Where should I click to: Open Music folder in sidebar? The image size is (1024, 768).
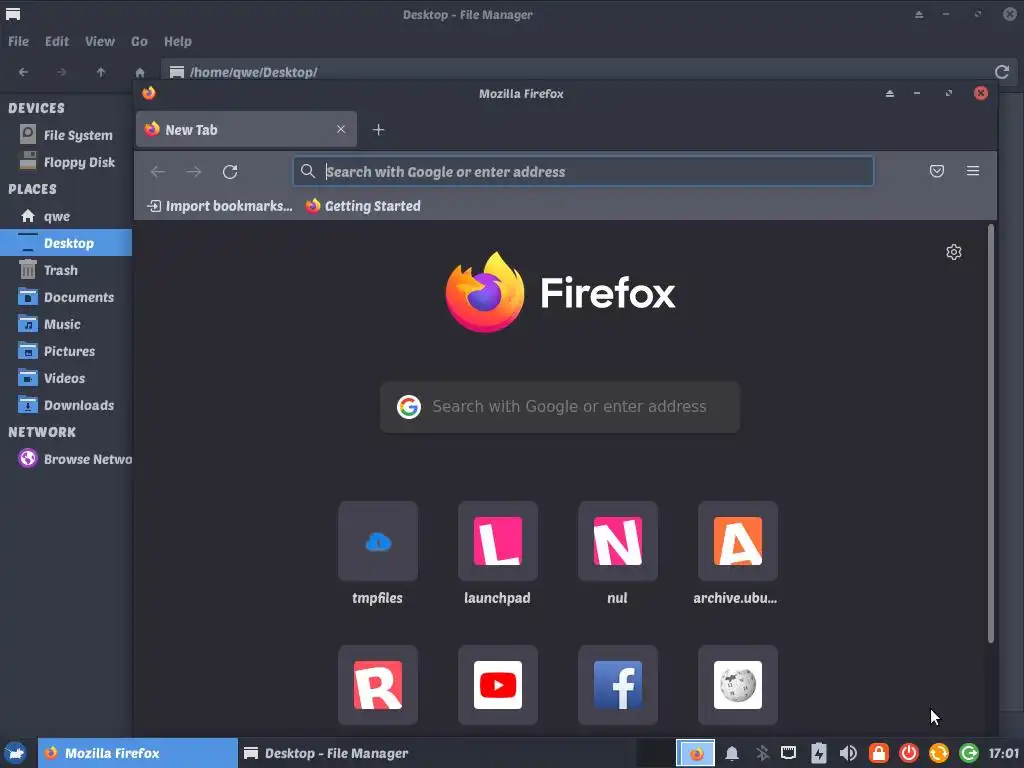click(x=66, y=324)
